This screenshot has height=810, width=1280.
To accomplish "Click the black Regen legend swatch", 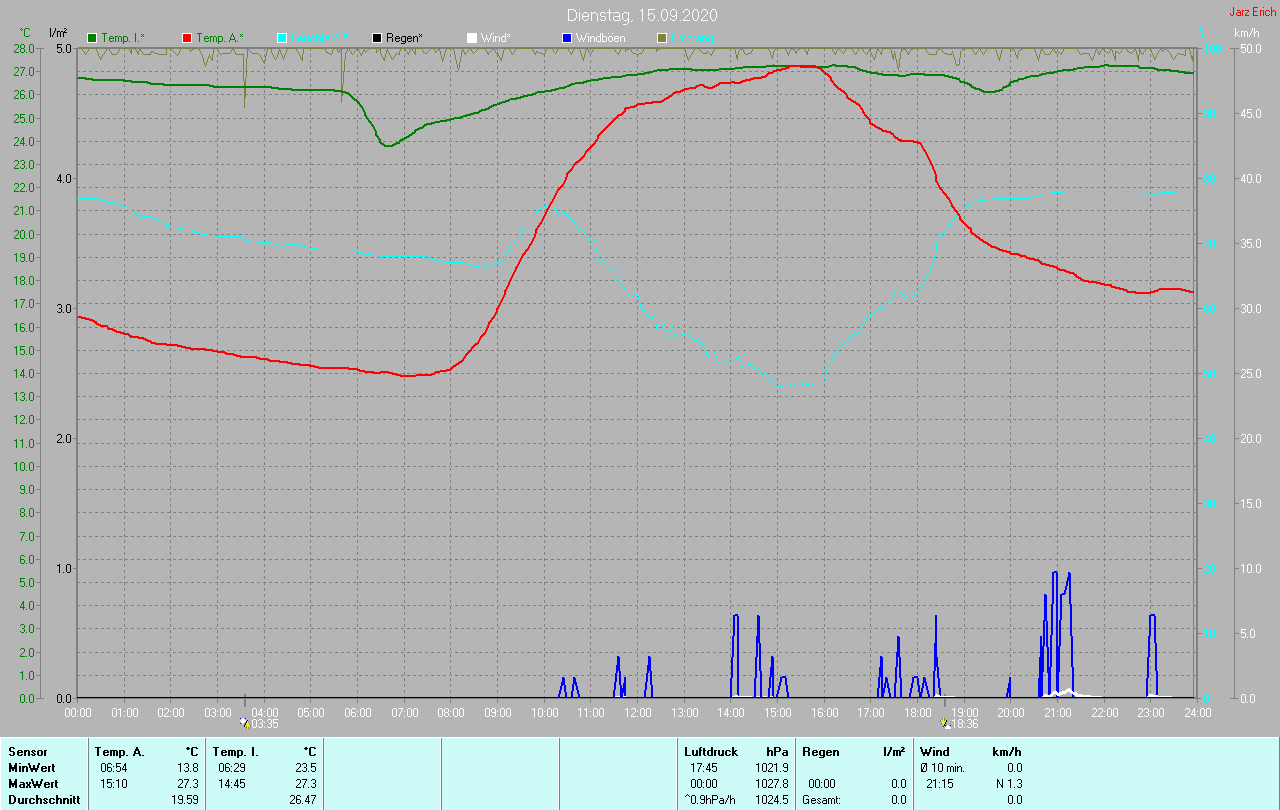I will point(377,38).
